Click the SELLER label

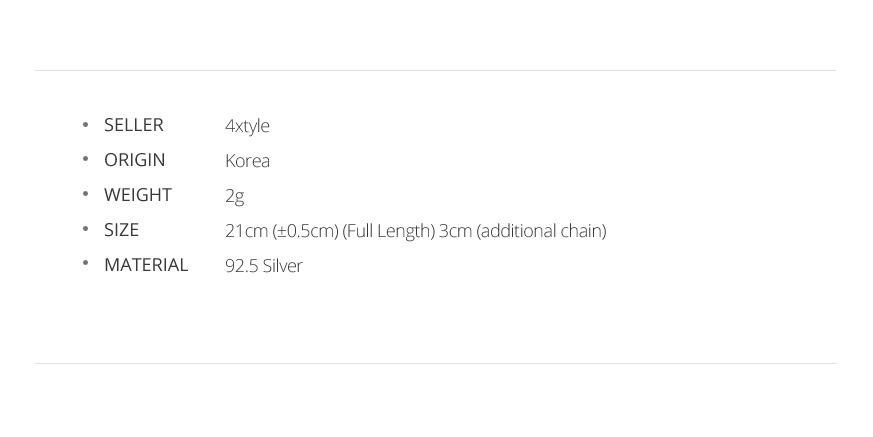134,125
